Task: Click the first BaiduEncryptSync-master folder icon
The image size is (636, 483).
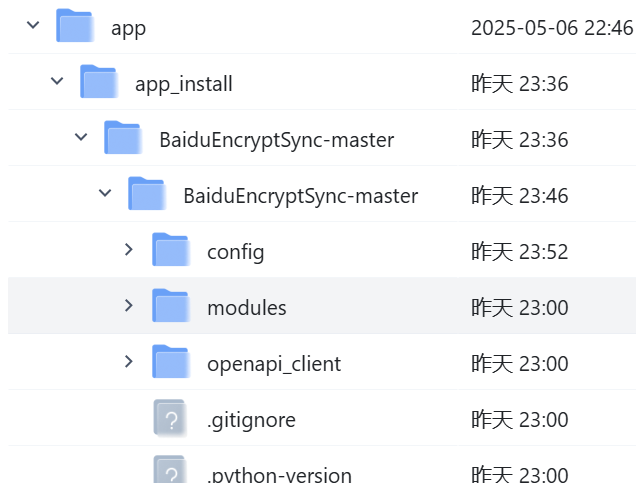Action: point(122,139)
